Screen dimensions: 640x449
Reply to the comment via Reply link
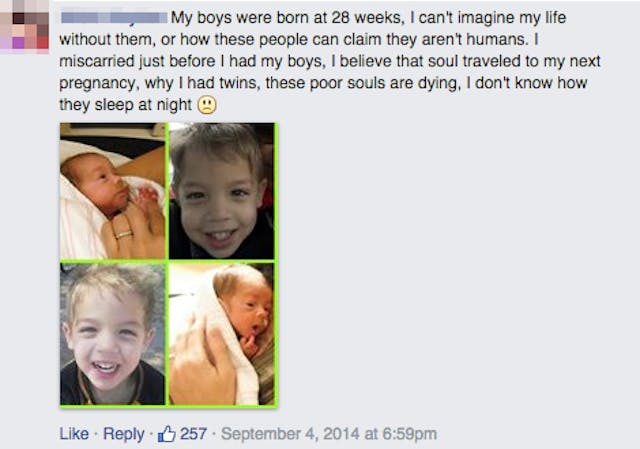point(123,434)
